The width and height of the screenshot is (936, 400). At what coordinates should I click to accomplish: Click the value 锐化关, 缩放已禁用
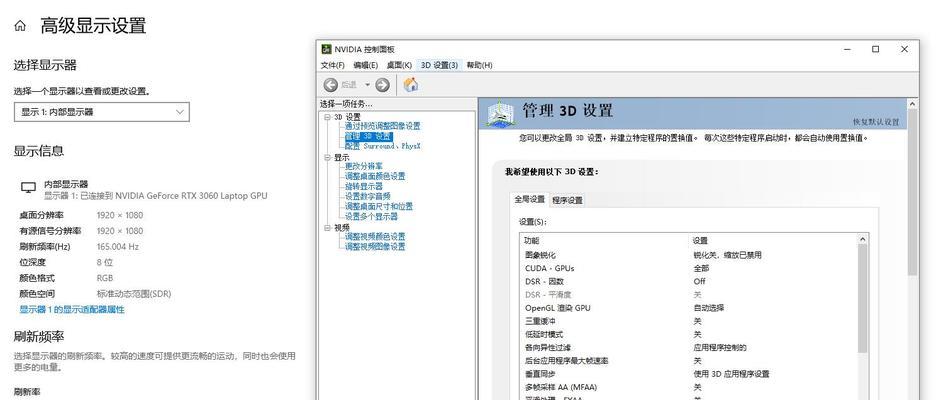[727, 255]
